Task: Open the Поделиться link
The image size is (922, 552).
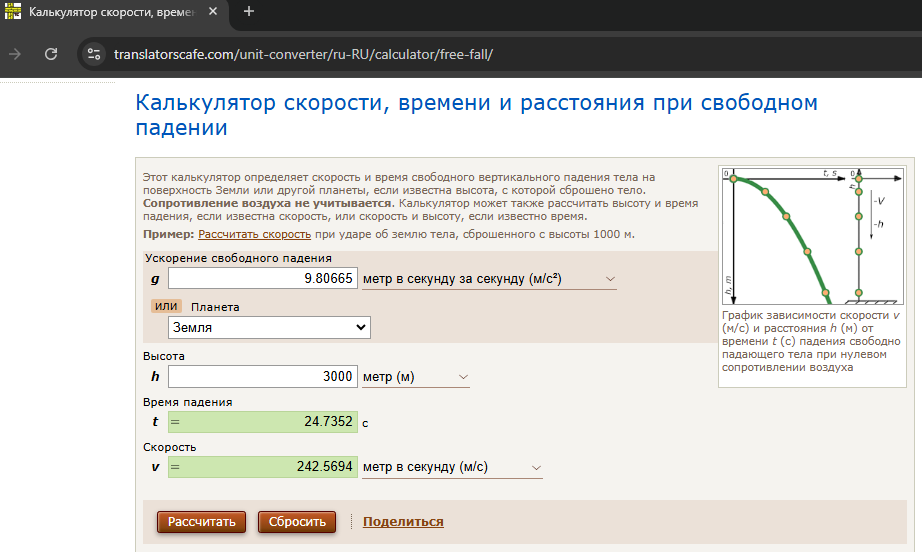Action: click(403, 521)
